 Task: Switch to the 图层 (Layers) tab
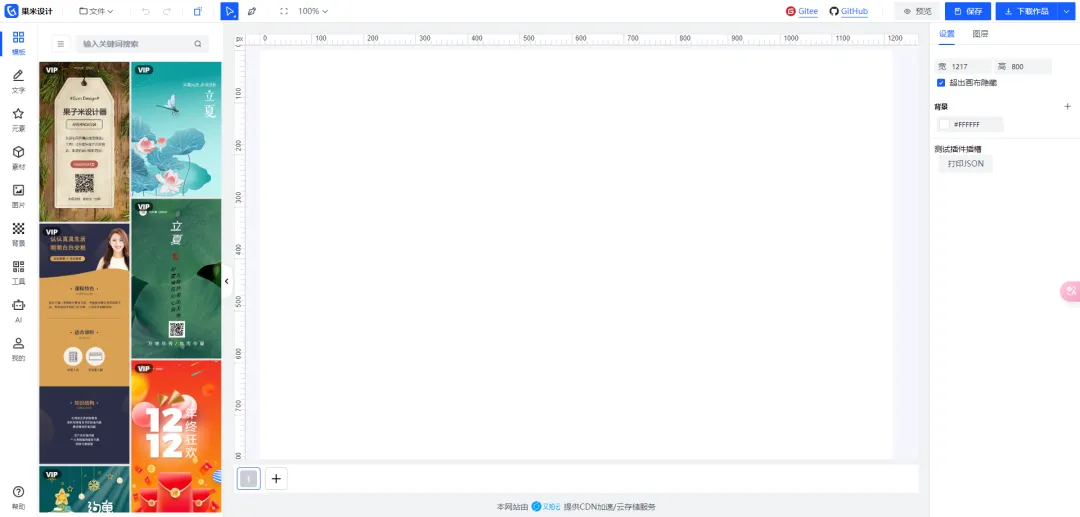(981, 34)
